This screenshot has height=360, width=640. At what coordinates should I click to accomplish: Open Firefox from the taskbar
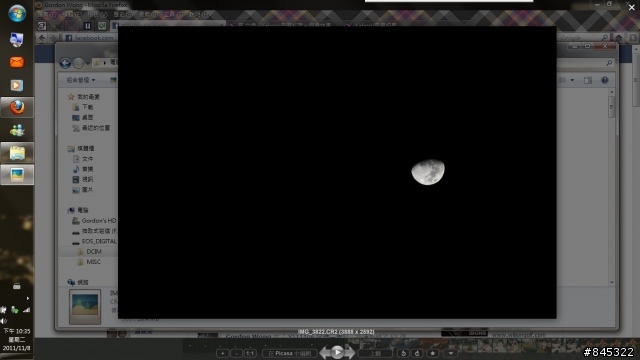pos(17,107)
